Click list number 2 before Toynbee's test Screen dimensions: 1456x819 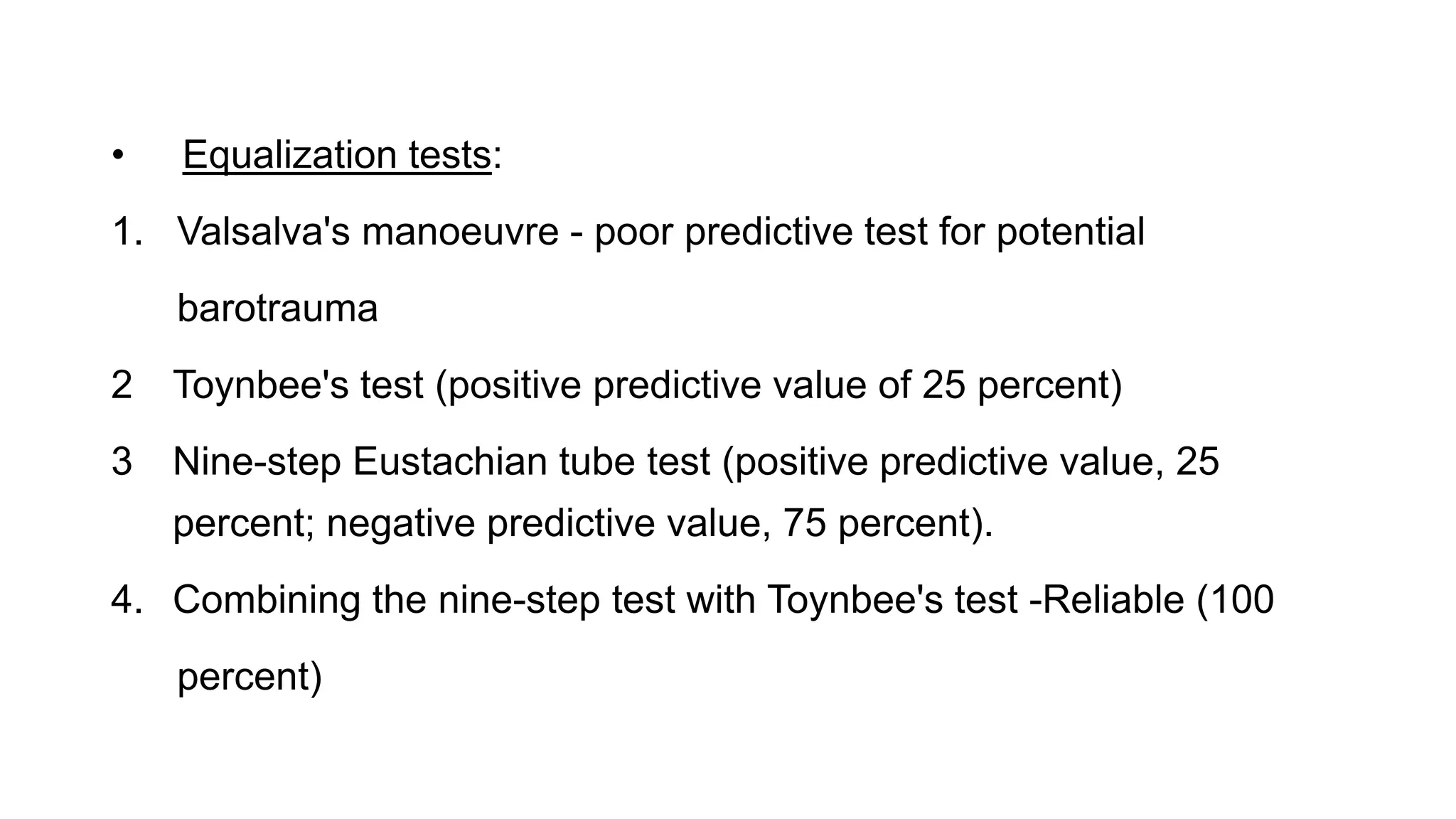[x=122, y=385]
